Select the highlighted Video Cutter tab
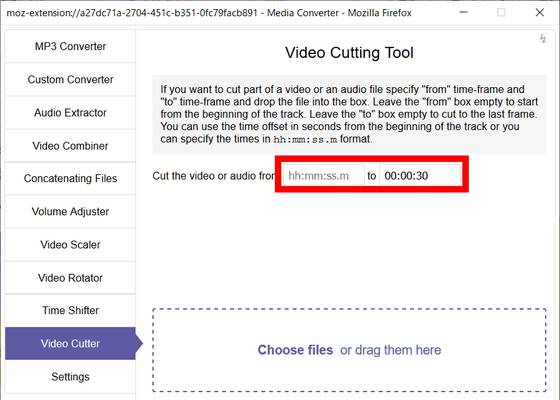Viewport: 560px width, 400px height. [x=70, y=344]
